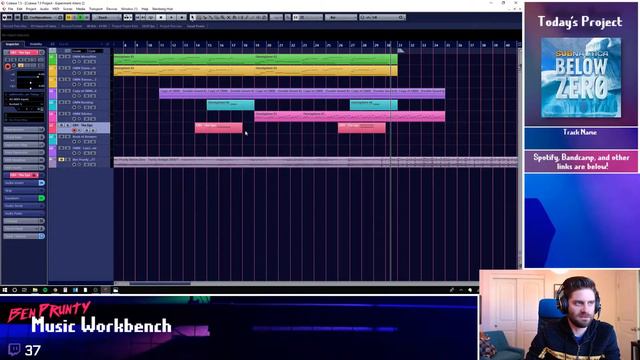This screenshot has width=640, height=360.
Task: Mute the pink track
Action: (x=61, y=113)
